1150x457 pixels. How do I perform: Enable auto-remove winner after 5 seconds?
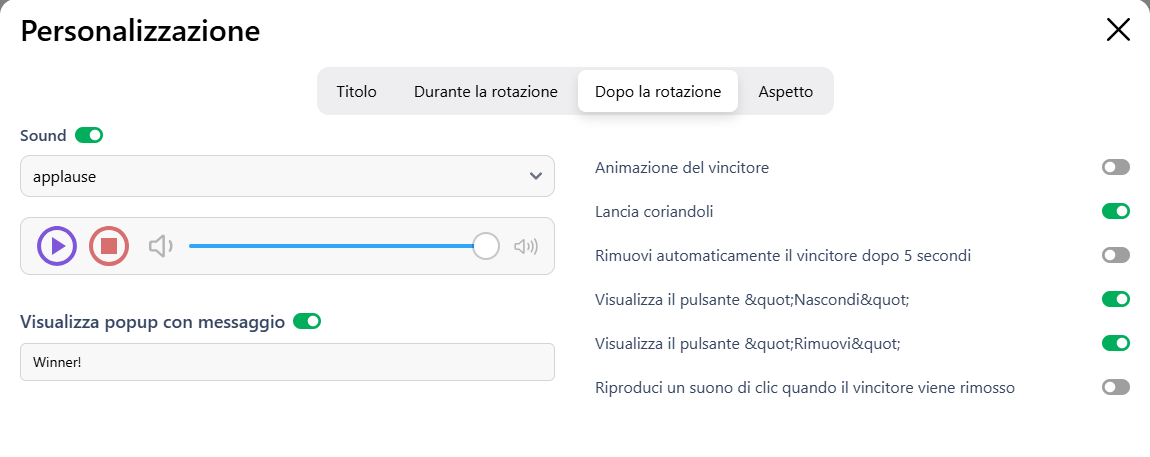pos(1115,255)
